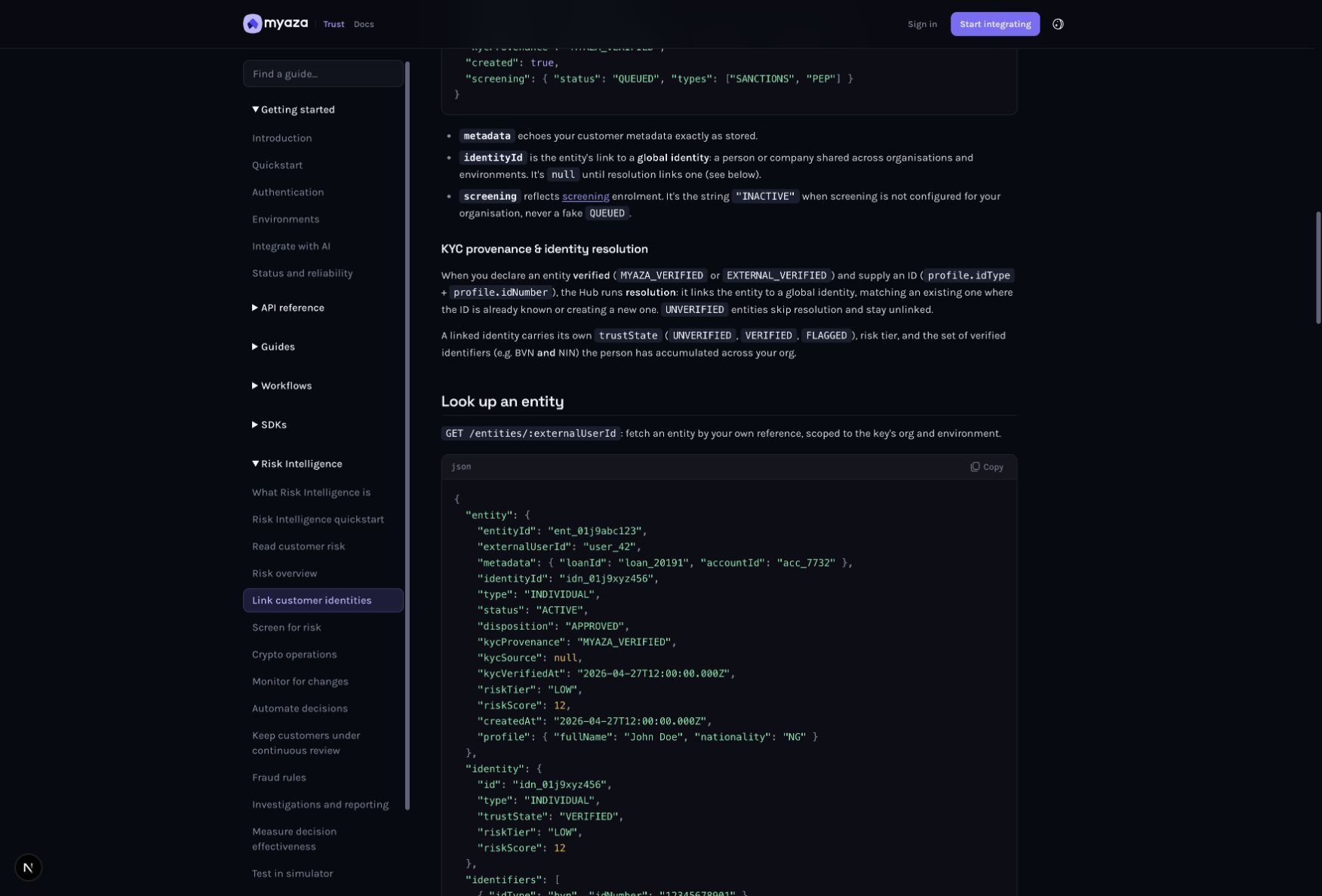Open Measure decision effectiveness page
Image resolution: width=1322 pixels, height=896 pixels.
point(294,839)
